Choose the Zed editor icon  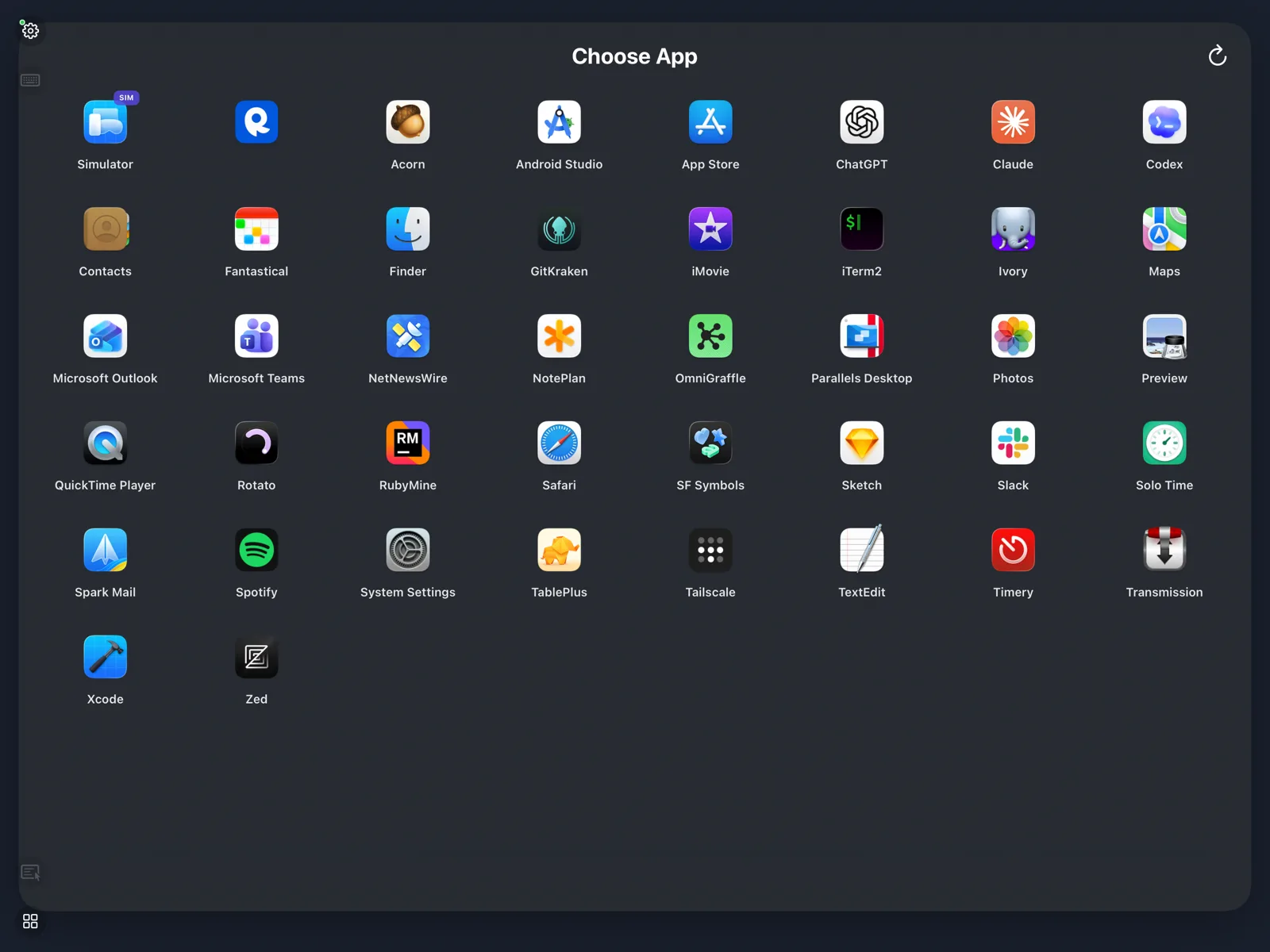tap(256, 658)
